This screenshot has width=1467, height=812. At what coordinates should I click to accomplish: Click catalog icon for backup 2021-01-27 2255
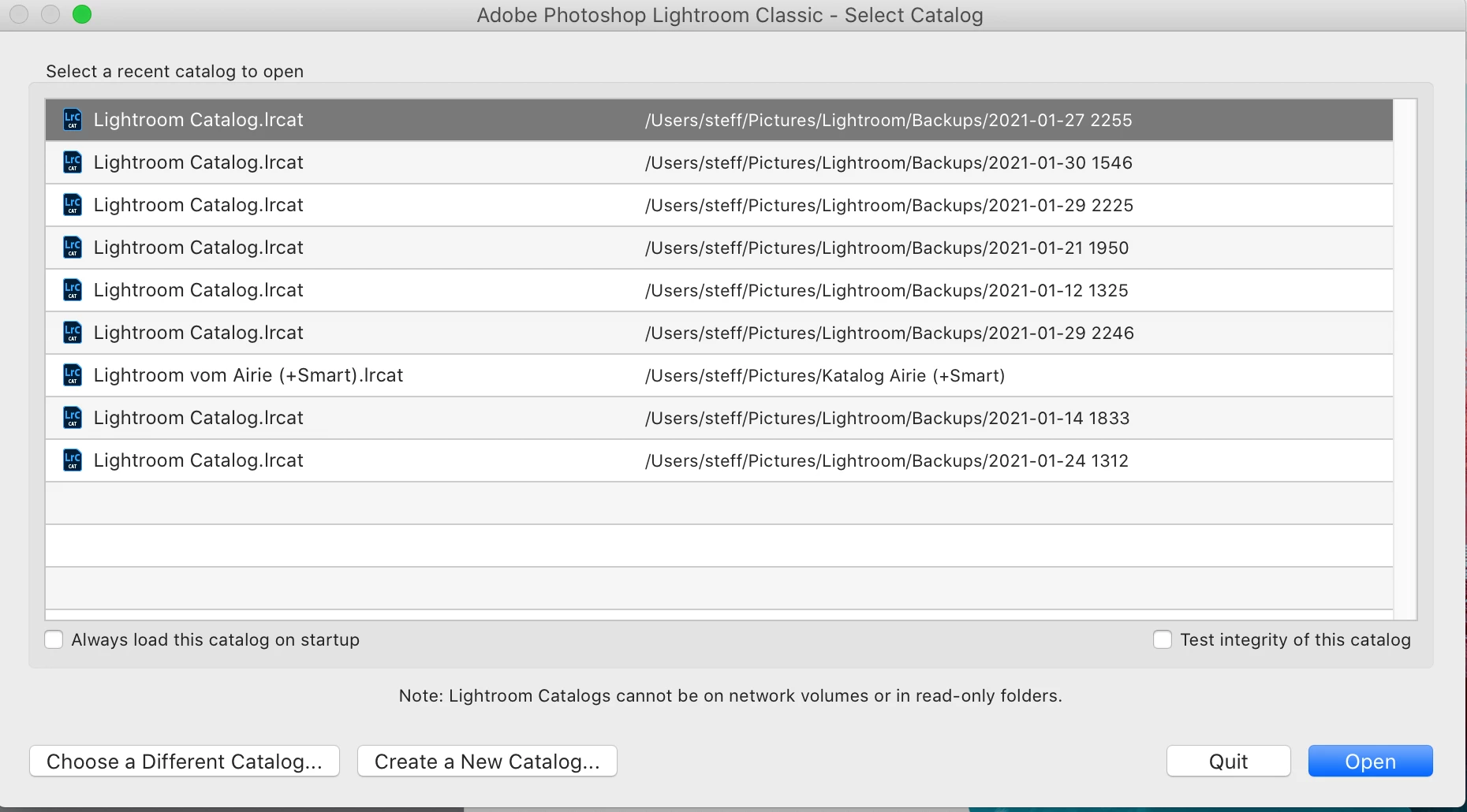coord(73,120)
